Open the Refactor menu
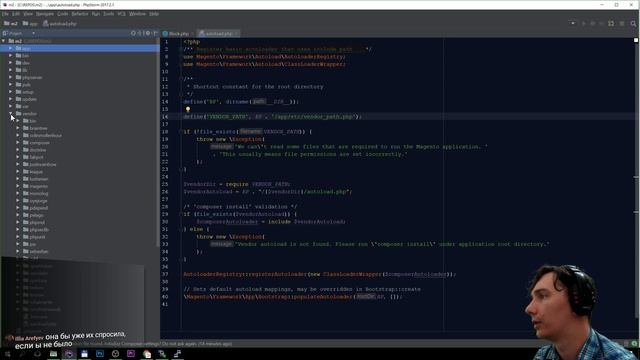Viewport: 640px width, 360px height. pos(80,14)
